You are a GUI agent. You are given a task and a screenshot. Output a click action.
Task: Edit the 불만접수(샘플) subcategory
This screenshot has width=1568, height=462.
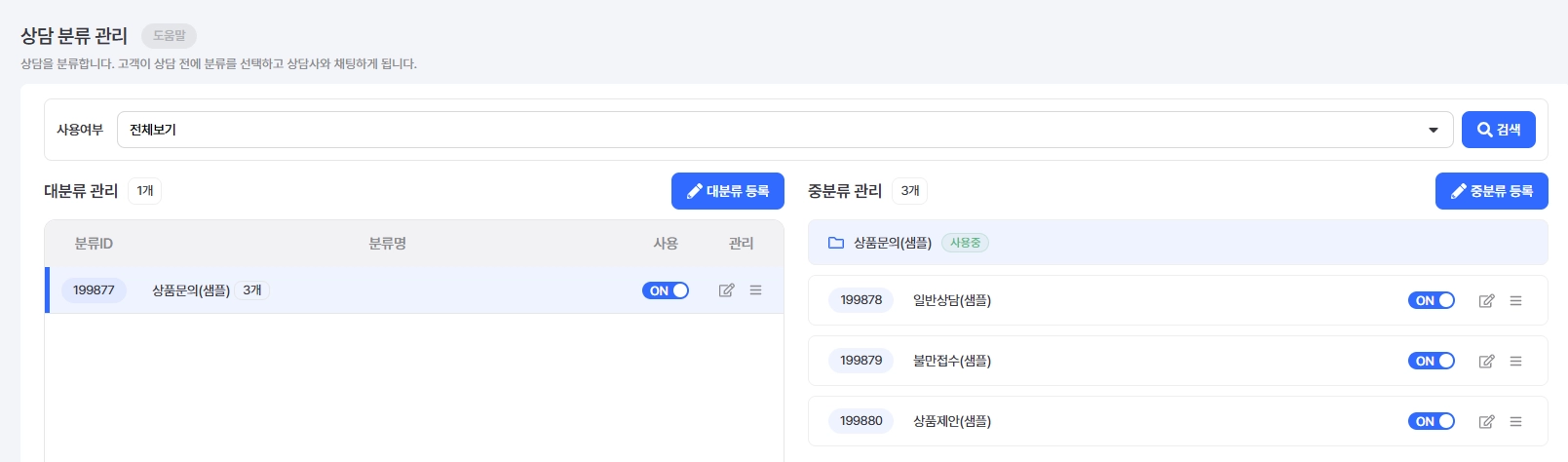pos(1486,362)
